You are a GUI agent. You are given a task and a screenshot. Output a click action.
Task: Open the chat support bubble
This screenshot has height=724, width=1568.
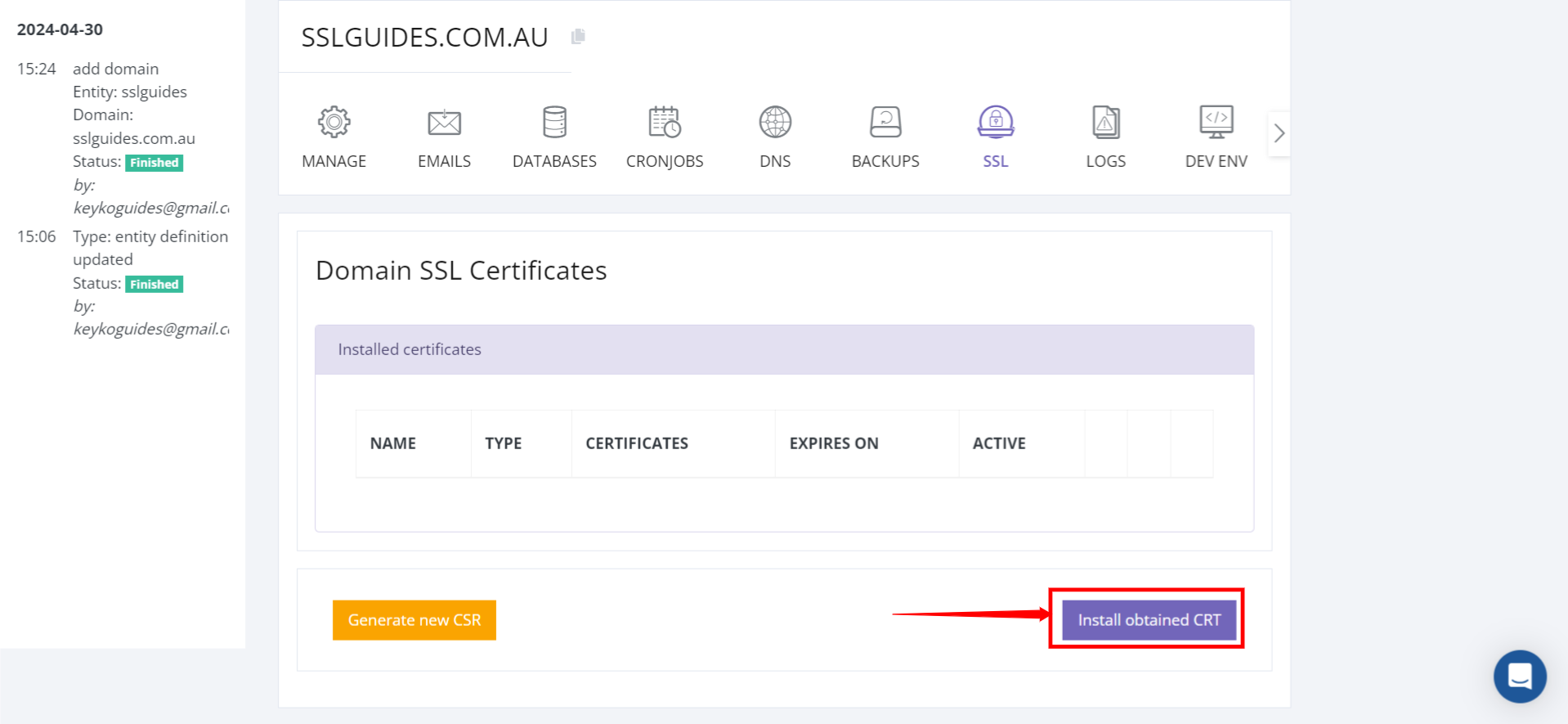[x=1520, y=677]
